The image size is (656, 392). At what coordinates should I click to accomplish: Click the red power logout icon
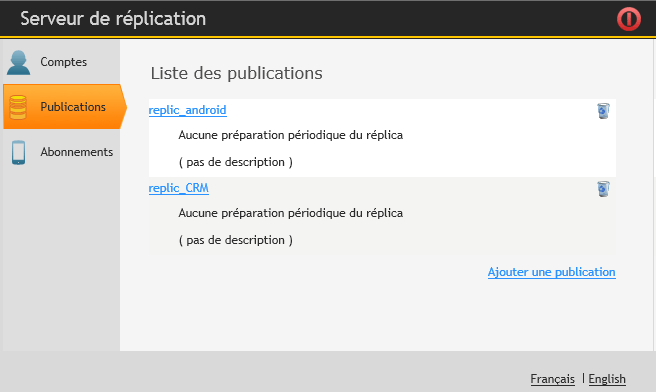tap(628, 19)
